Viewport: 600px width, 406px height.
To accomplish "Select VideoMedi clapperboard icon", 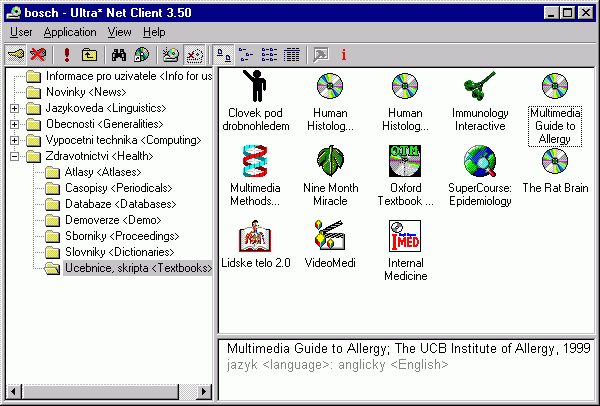I will point(330,236).
